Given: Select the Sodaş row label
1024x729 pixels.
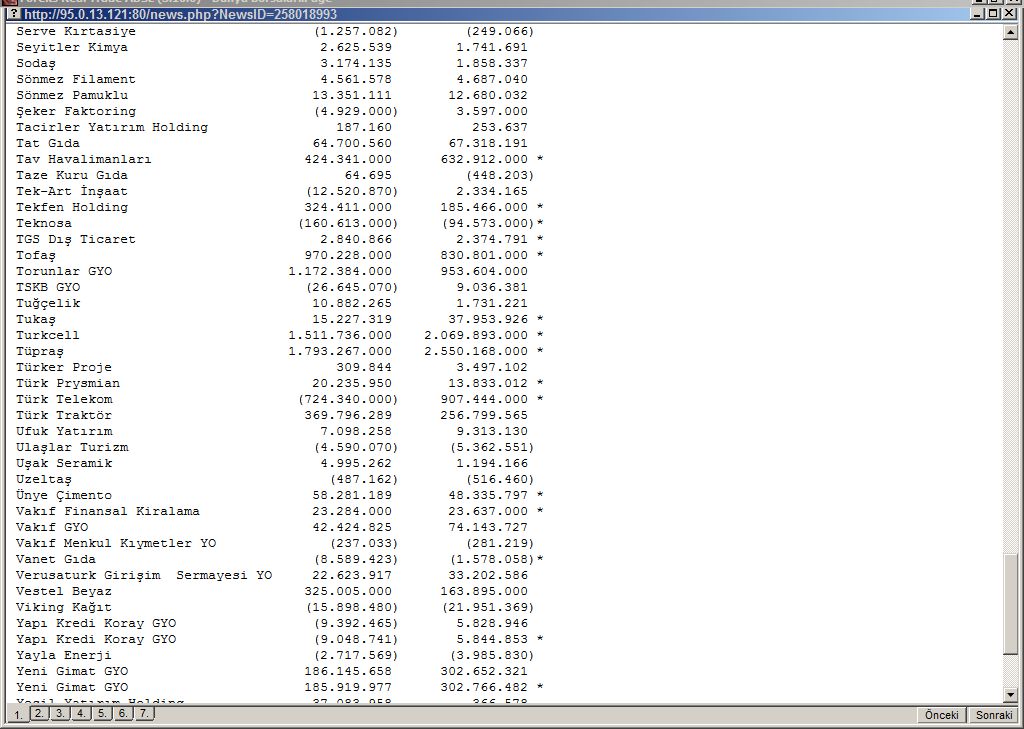Looking at the screenshot, I should click(36, 63).
